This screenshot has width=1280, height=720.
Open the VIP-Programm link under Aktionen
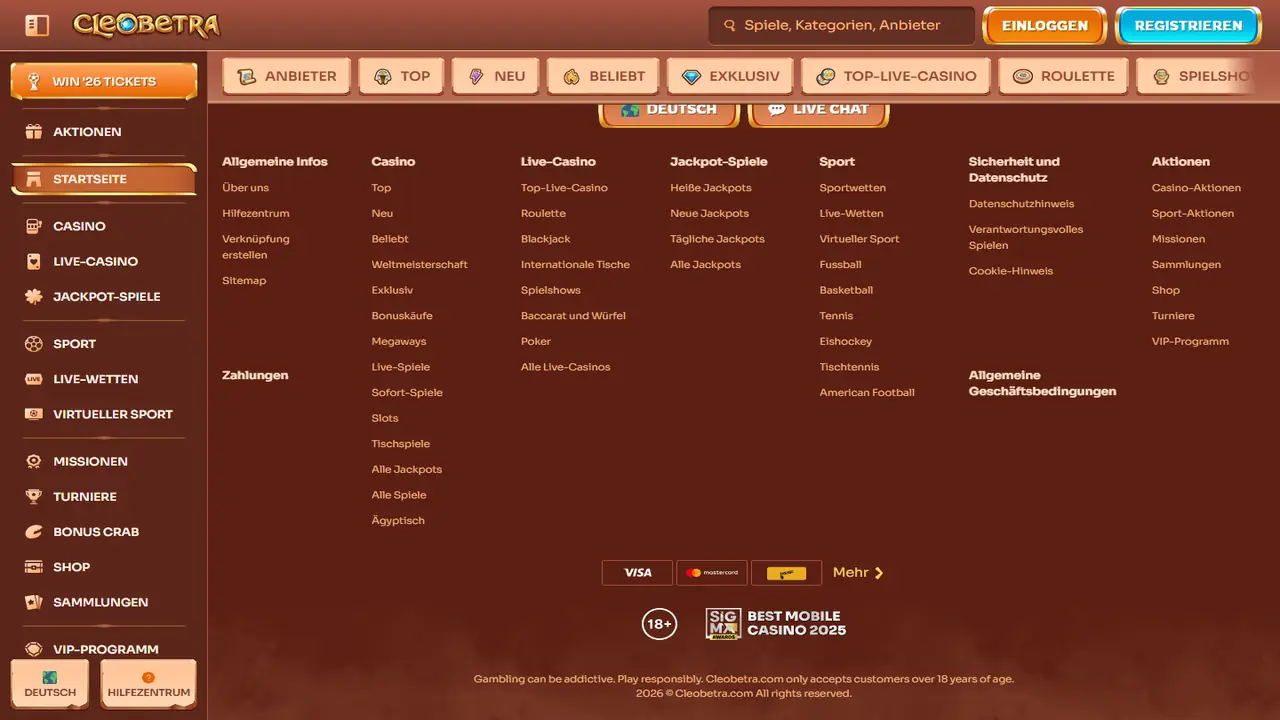[1190, 341]
